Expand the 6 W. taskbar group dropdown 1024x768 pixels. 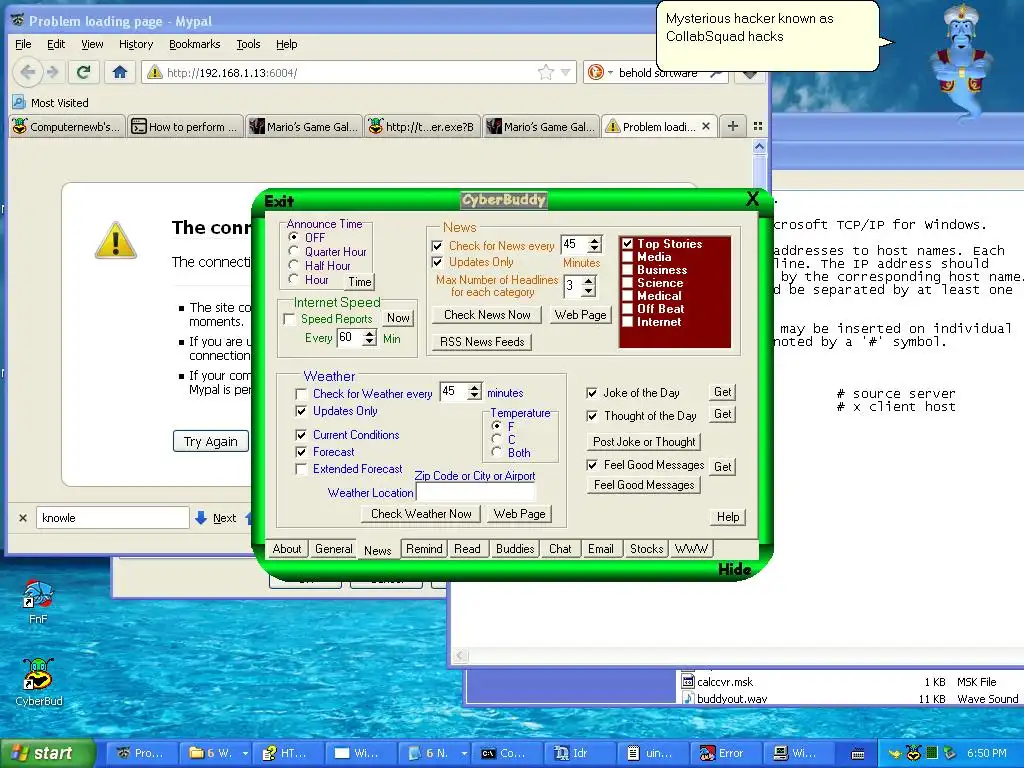pyautogui.click(x=246, y=753)
